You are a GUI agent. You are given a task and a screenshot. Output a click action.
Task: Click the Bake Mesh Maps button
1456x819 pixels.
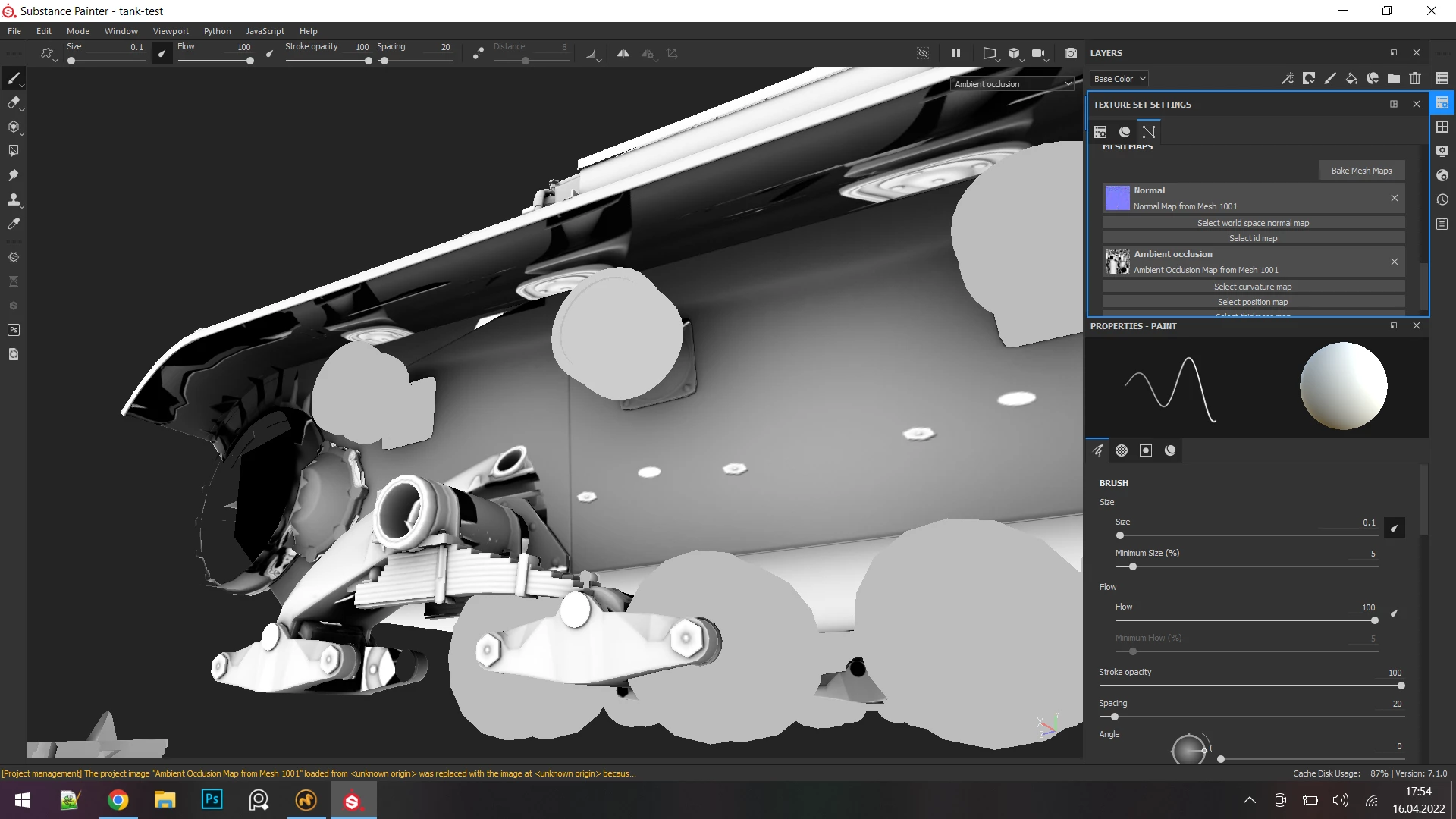1361,171
